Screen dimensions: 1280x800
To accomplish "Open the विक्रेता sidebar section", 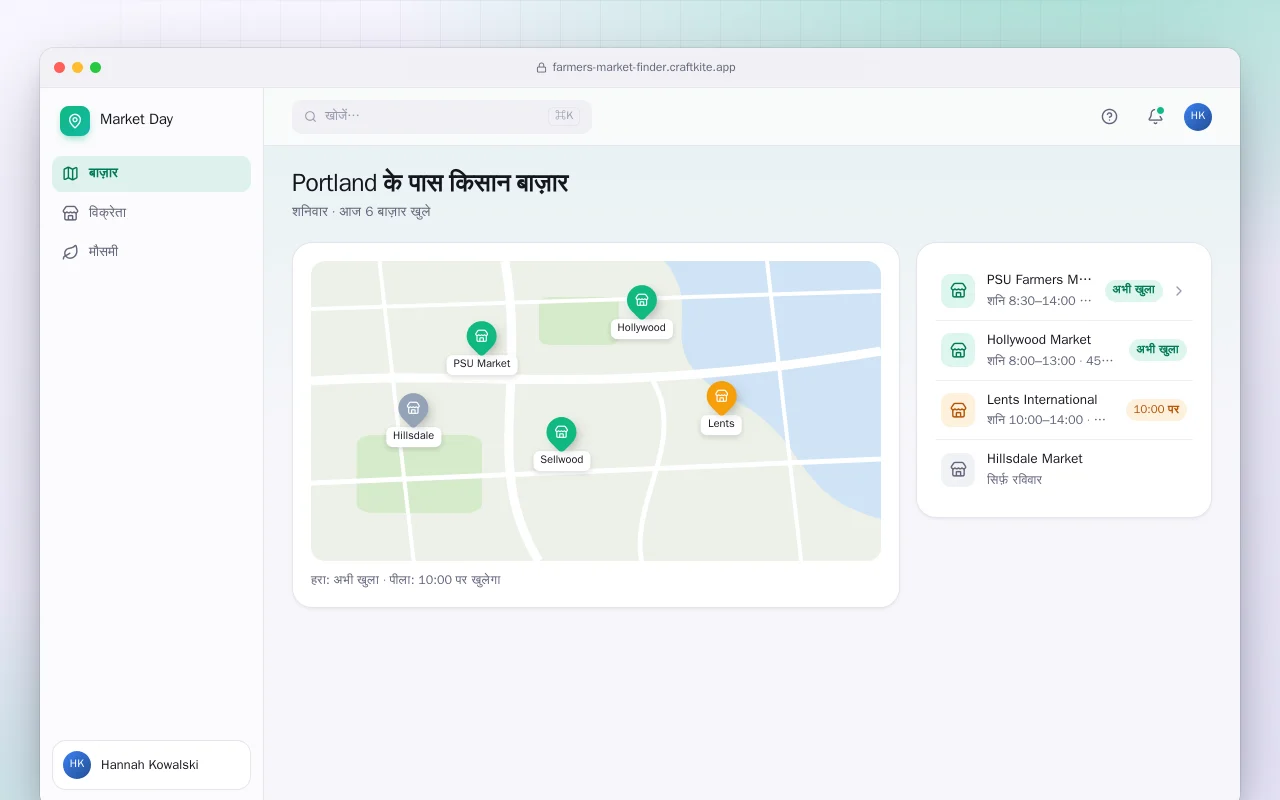I will coord(151,213).
